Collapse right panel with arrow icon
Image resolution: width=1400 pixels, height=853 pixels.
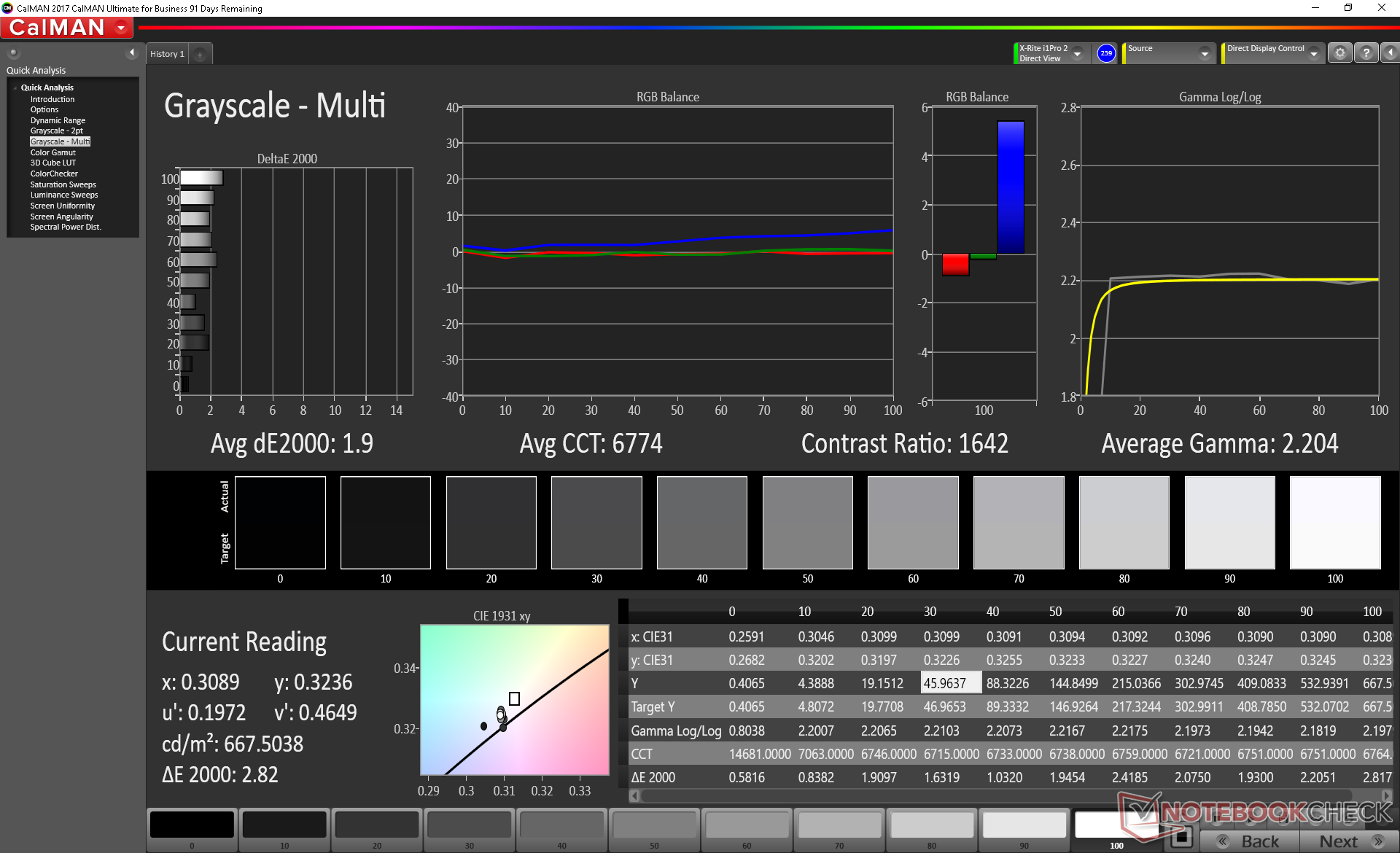pyautogui.click(x=1390, y=53)
